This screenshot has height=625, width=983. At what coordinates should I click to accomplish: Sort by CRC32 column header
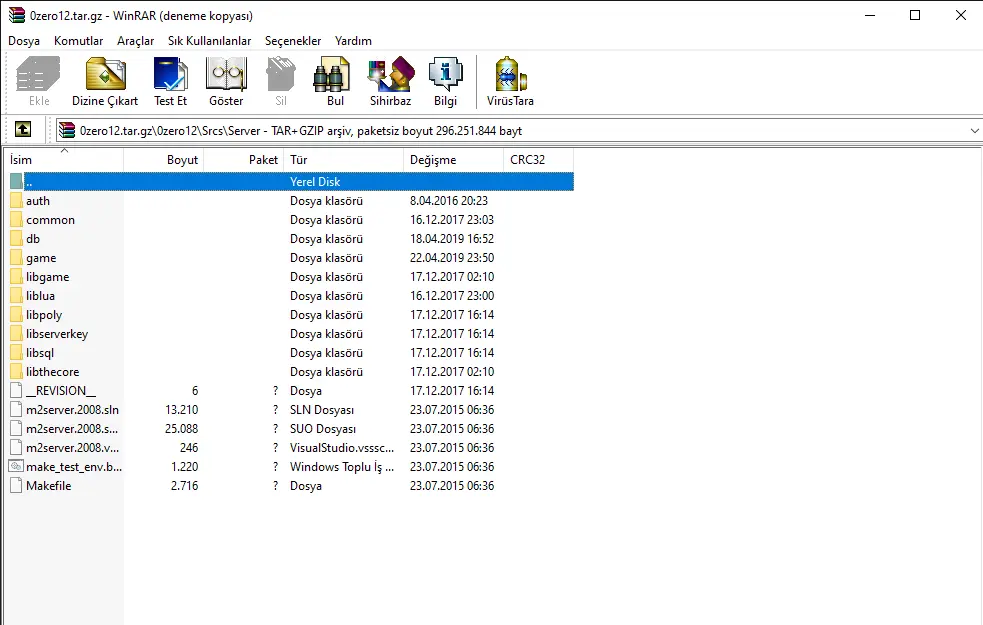pyautogui.click(x=539, y=160)
